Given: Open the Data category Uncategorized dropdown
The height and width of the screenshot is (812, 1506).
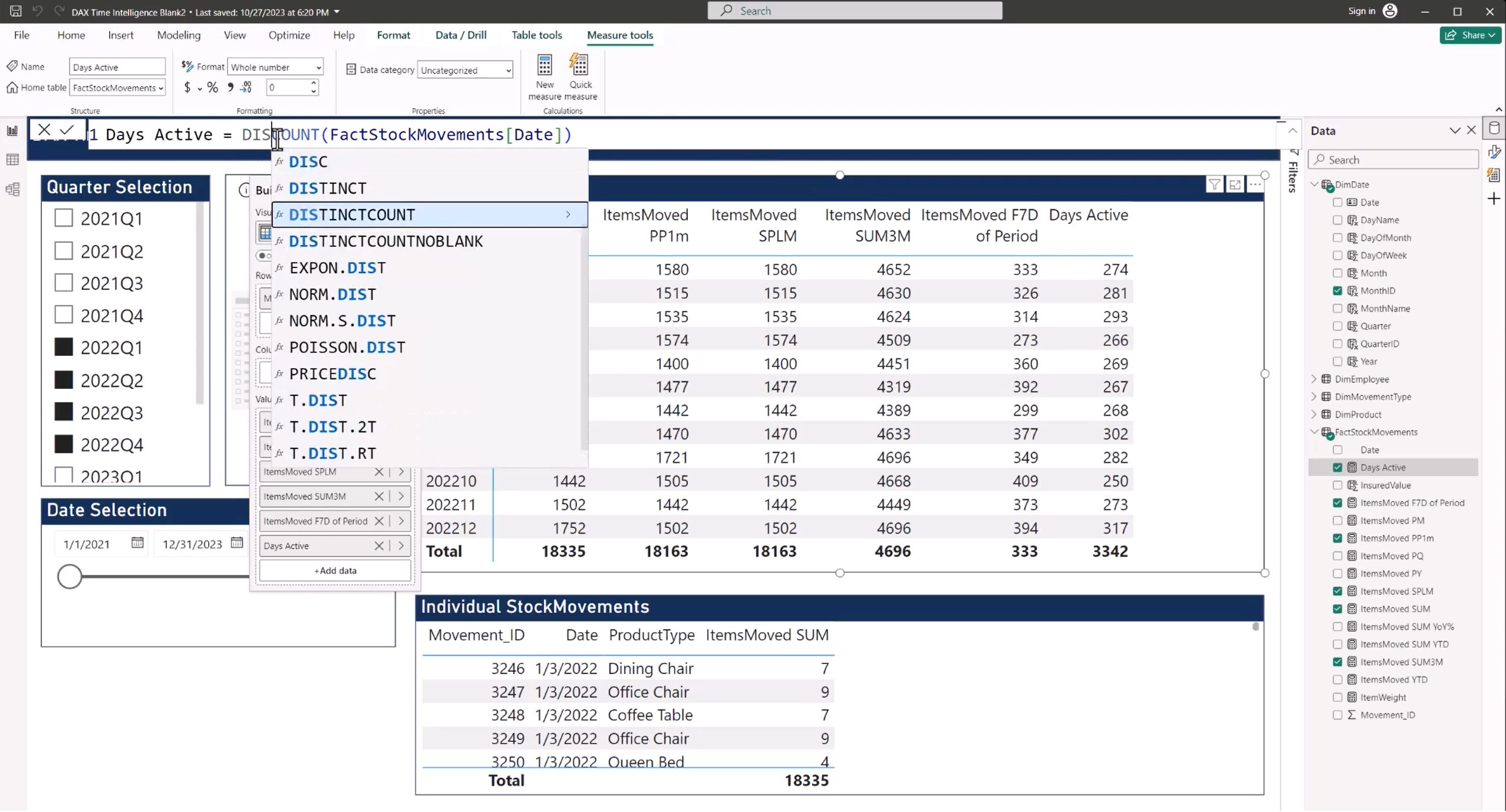Looking at the screenshot, I should coord(464,70).
